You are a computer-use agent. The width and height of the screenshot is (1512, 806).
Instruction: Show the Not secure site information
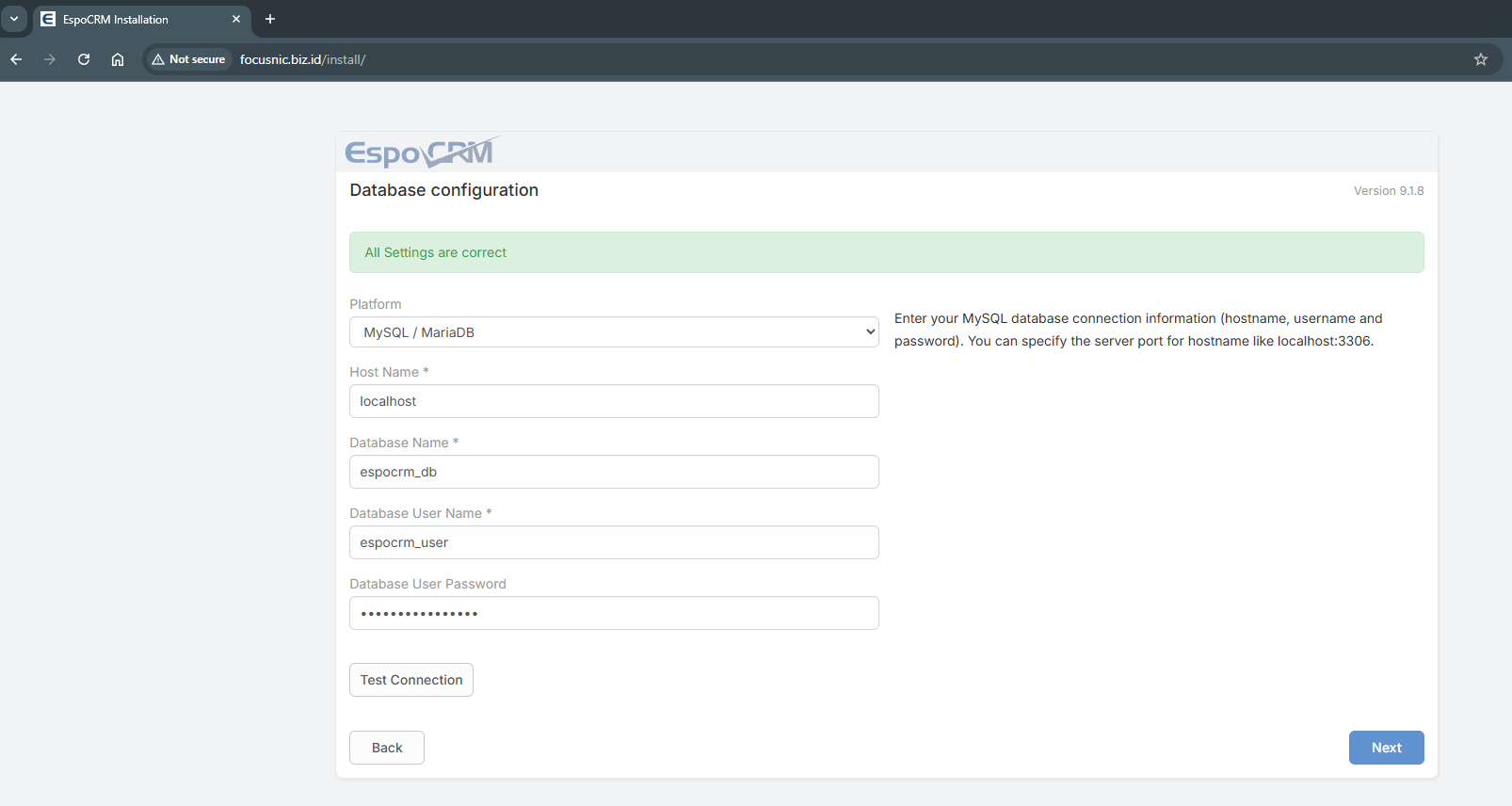tap(188, 59)
